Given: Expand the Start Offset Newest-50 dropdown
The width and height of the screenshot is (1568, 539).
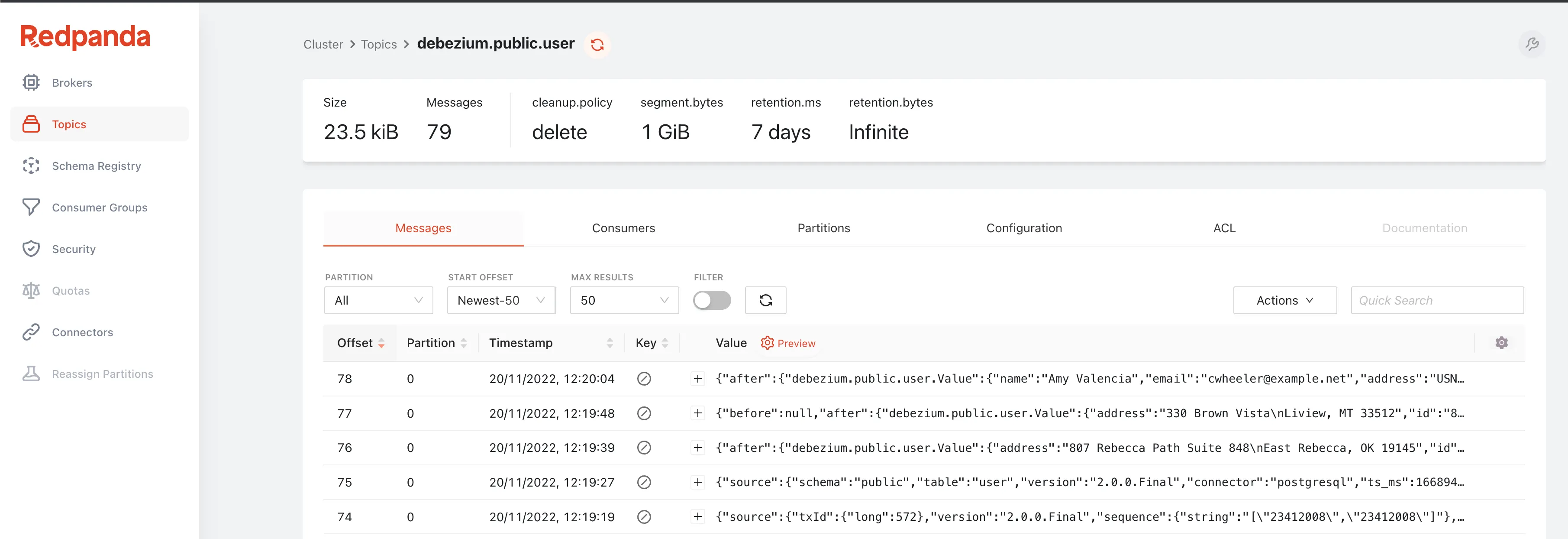Looking at the screenshot, I should [x=500, y=300].
